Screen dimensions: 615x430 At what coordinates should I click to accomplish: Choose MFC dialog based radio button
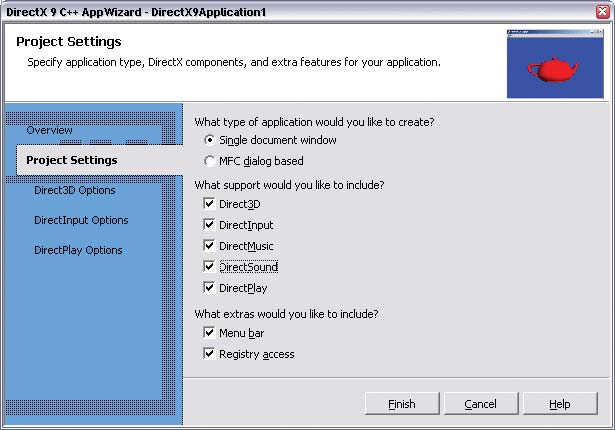tap(209, 161)
